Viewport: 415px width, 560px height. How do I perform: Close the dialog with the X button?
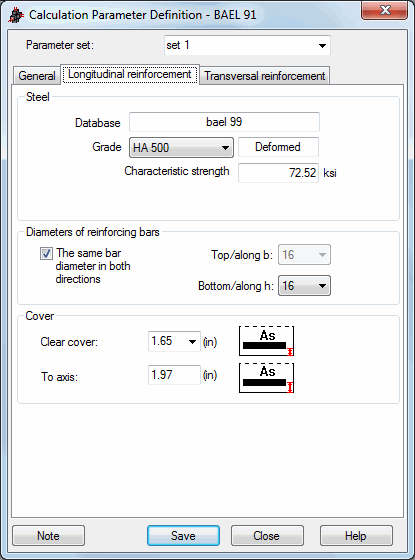[385, 10]
